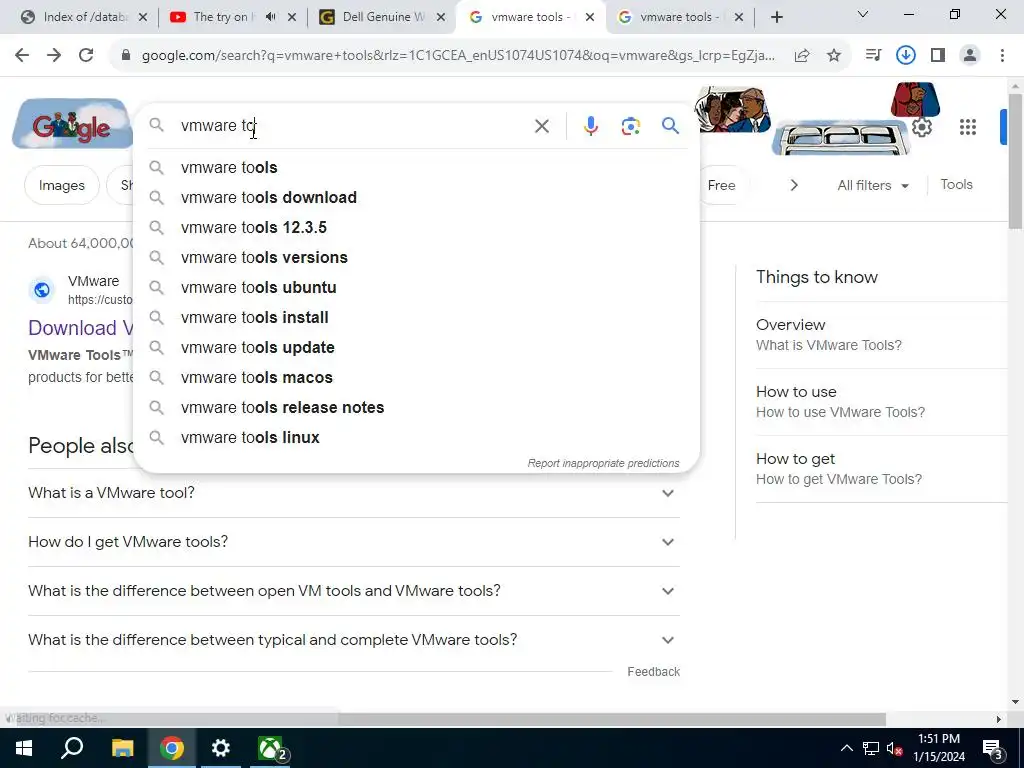This screenshot has width=1024, height=768.
Task: Close the Dell Genuine tab
Action: point(441,17)
